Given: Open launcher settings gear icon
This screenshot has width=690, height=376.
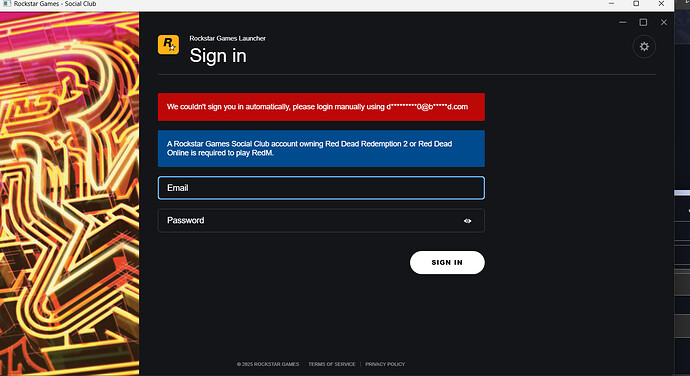Looking at the screenshot, I should click(x=644, y=47).
